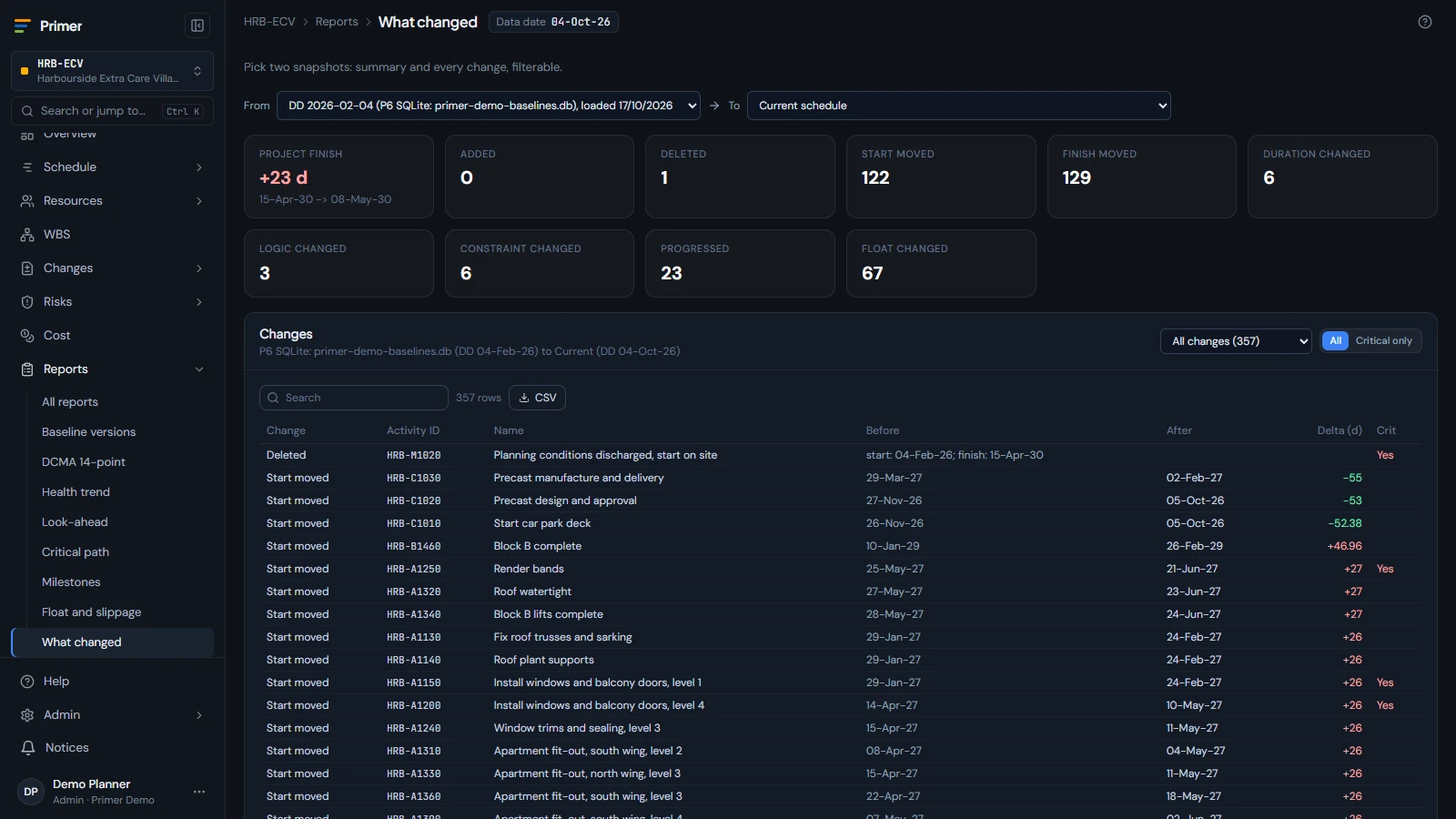1456x819 pixels.
Task: Select the All filter toggle
Action: pos(1335,341)
